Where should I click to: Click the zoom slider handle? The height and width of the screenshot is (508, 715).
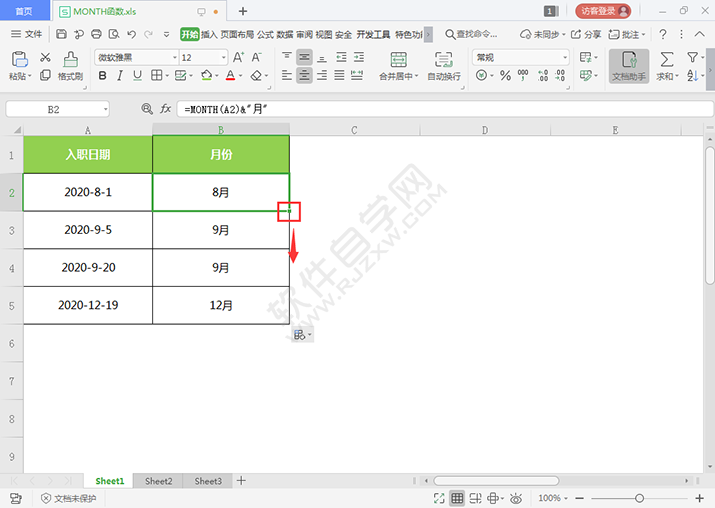[639, 498]
